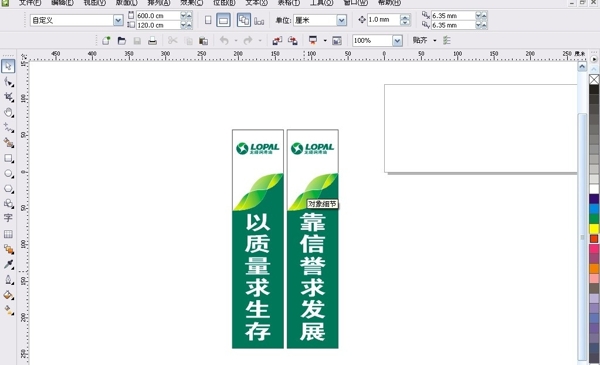Pick the no-fill X swatch
Viewport: 600px width, 365px height.
click(x=594, y=80)
